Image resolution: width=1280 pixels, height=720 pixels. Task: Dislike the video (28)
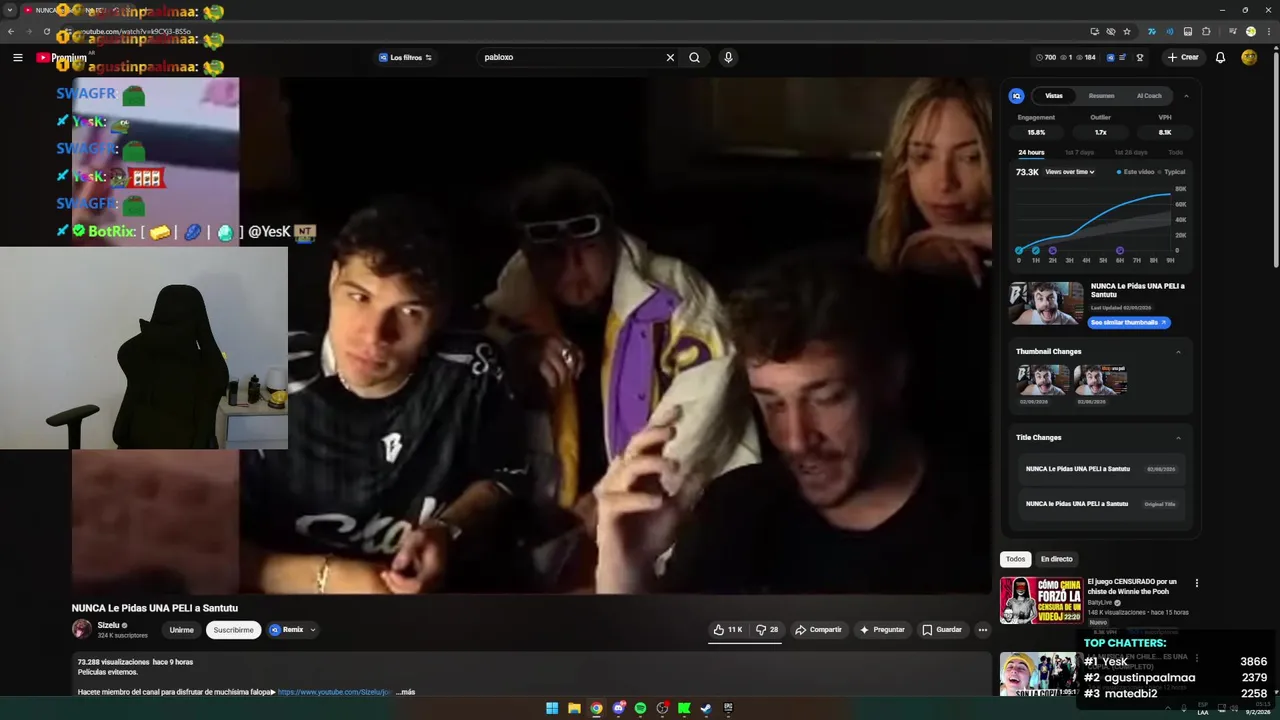pos(767,630)
